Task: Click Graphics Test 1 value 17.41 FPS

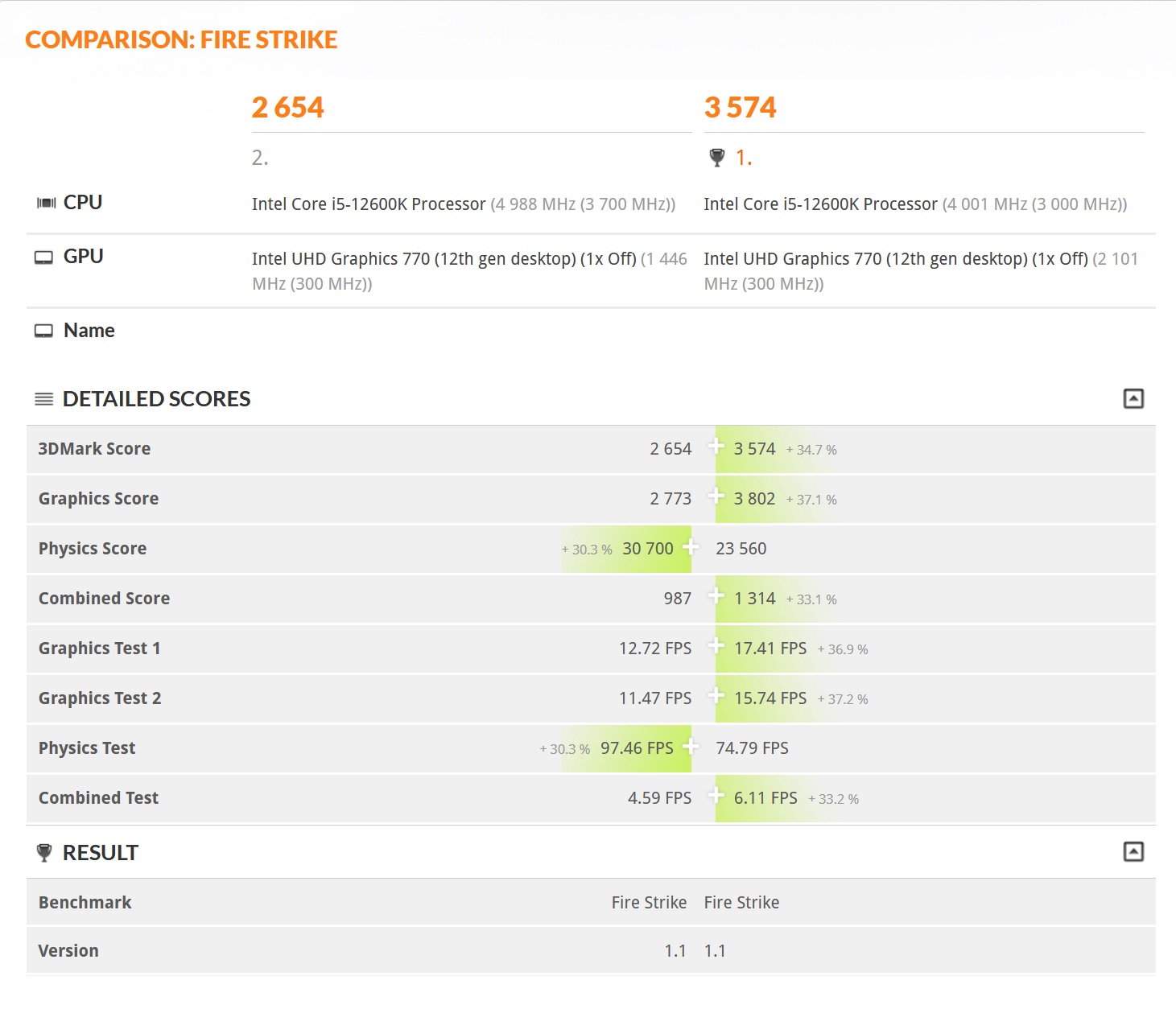Action: pos(770,649)
